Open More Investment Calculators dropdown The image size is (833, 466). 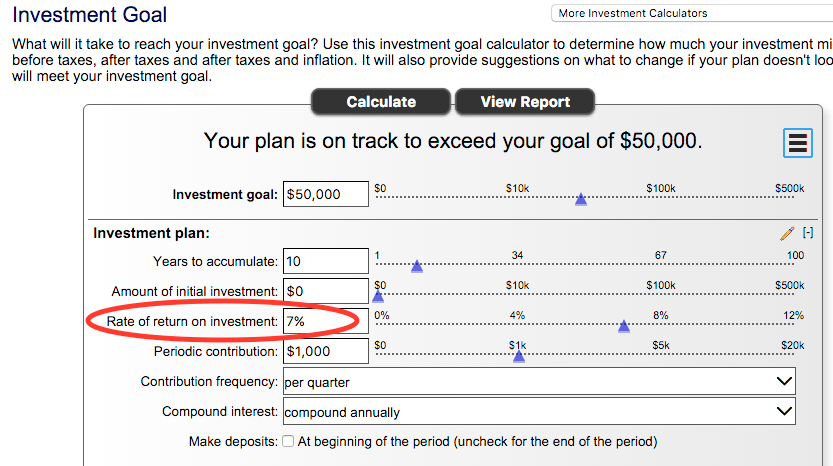[x=690, y=13]
